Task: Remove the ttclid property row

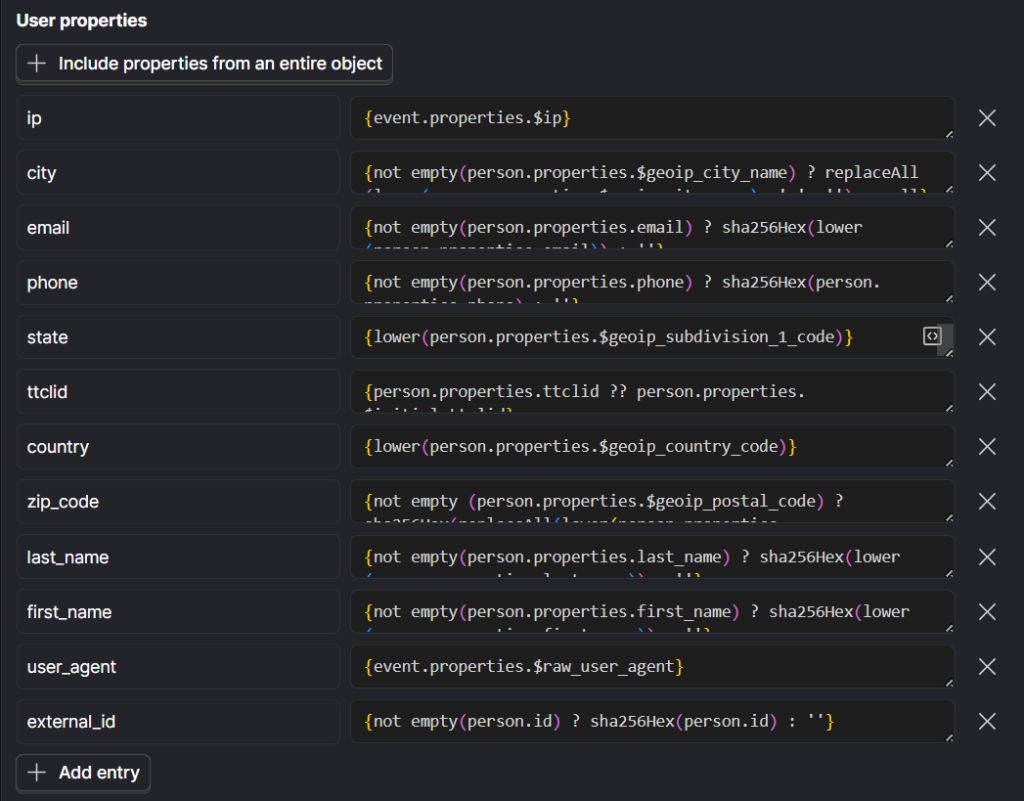Action: [x=987, y=392]
